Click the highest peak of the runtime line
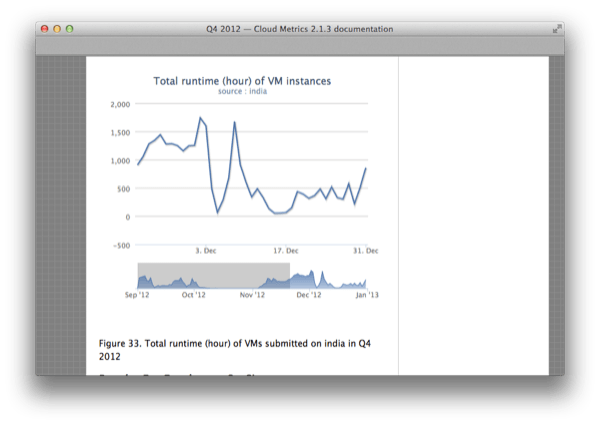600x425 pixels. click(200, 118)
